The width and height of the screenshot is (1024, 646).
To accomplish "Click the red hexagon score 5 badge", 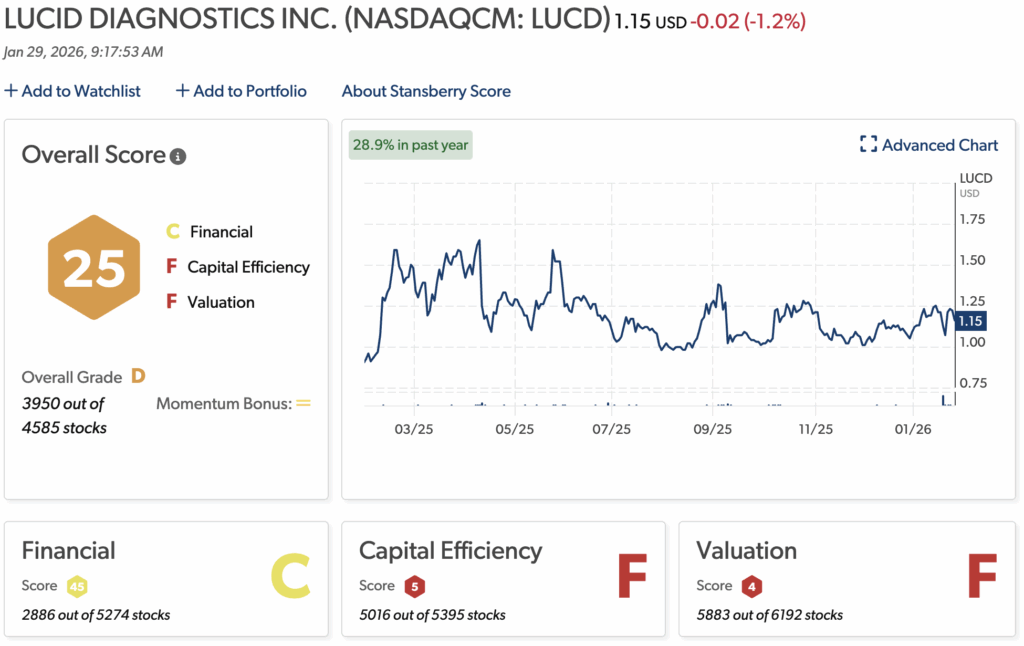I will (x=414, y=586).
